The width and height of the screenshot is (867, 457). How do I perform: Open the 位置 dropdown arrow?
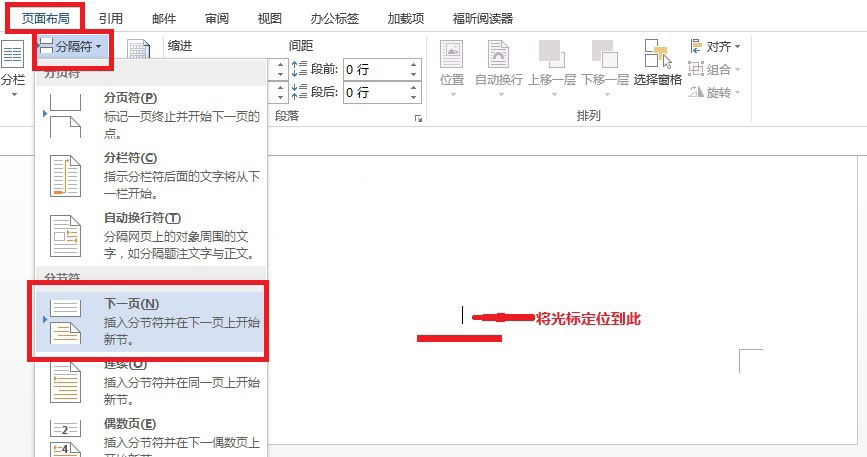453,94
